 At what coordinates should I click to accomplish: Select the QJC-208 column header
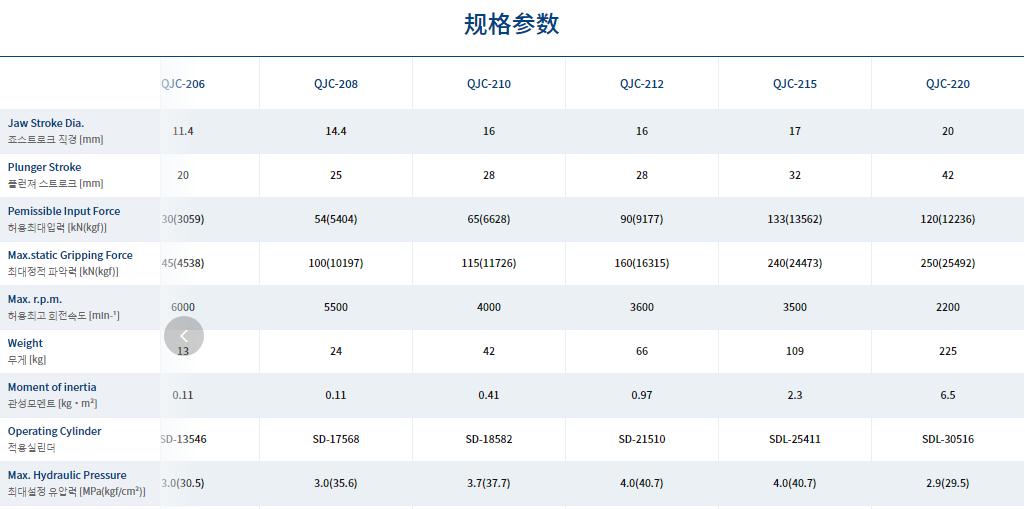coord(336,84)
